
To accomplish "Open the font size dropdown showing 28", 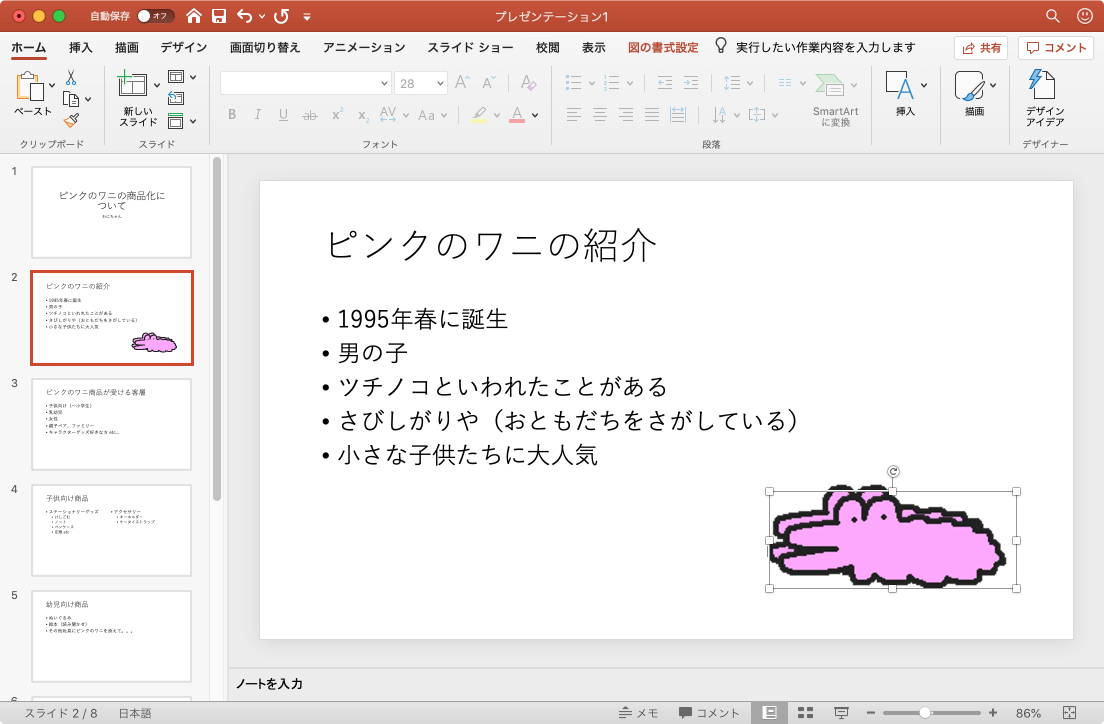I will 420,84.
